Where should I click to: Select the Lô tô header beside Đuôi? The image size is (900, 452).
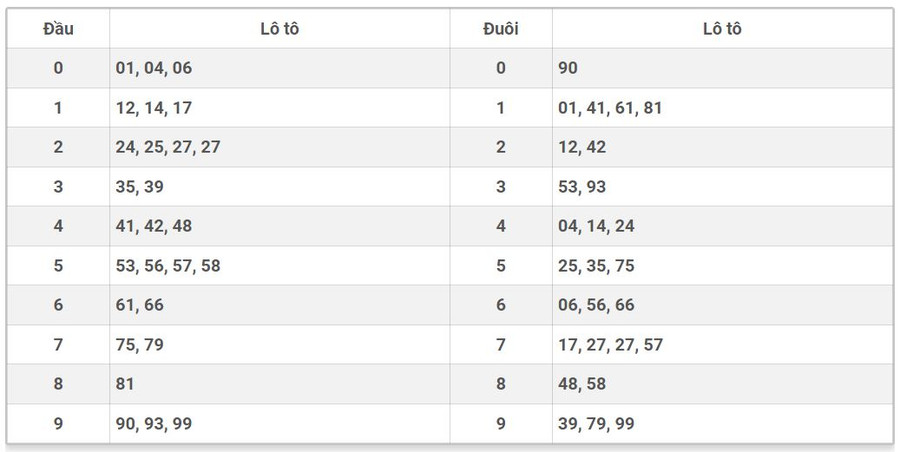722,29
